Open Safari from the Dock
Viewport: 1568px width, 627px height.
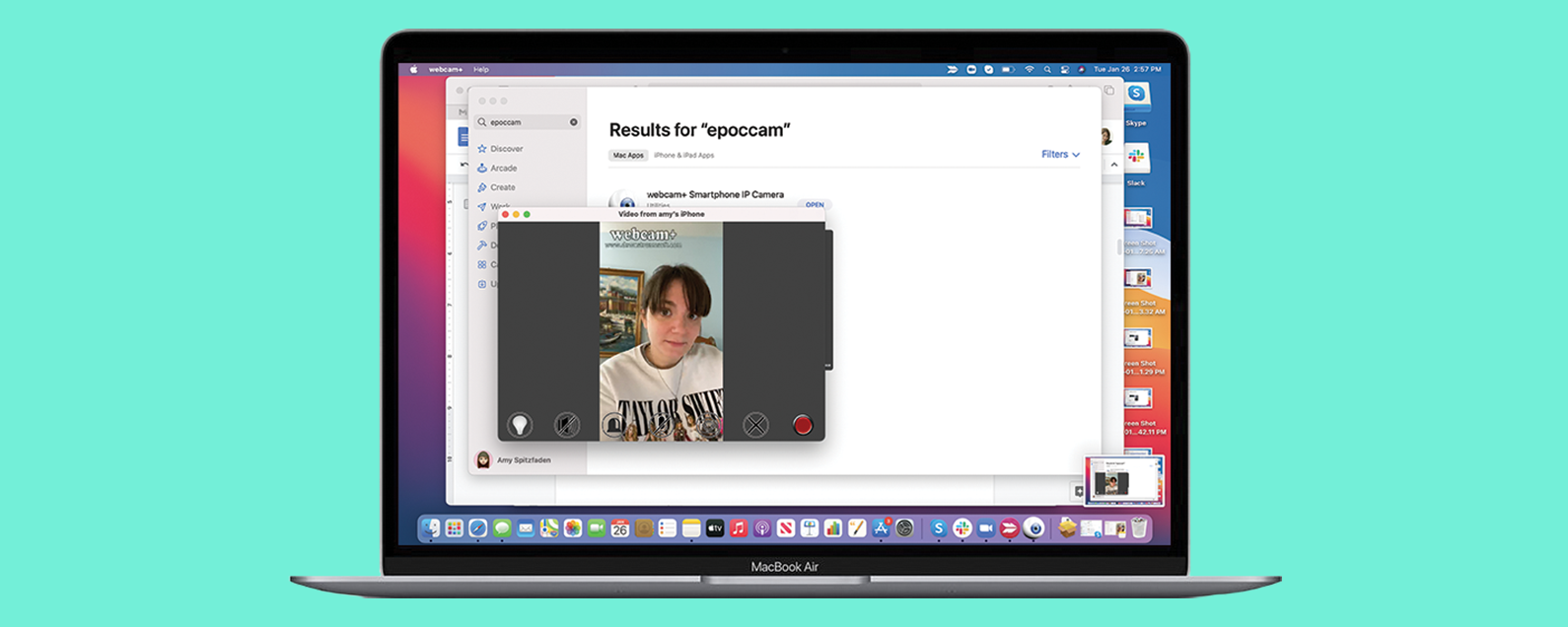click(478, 528)
